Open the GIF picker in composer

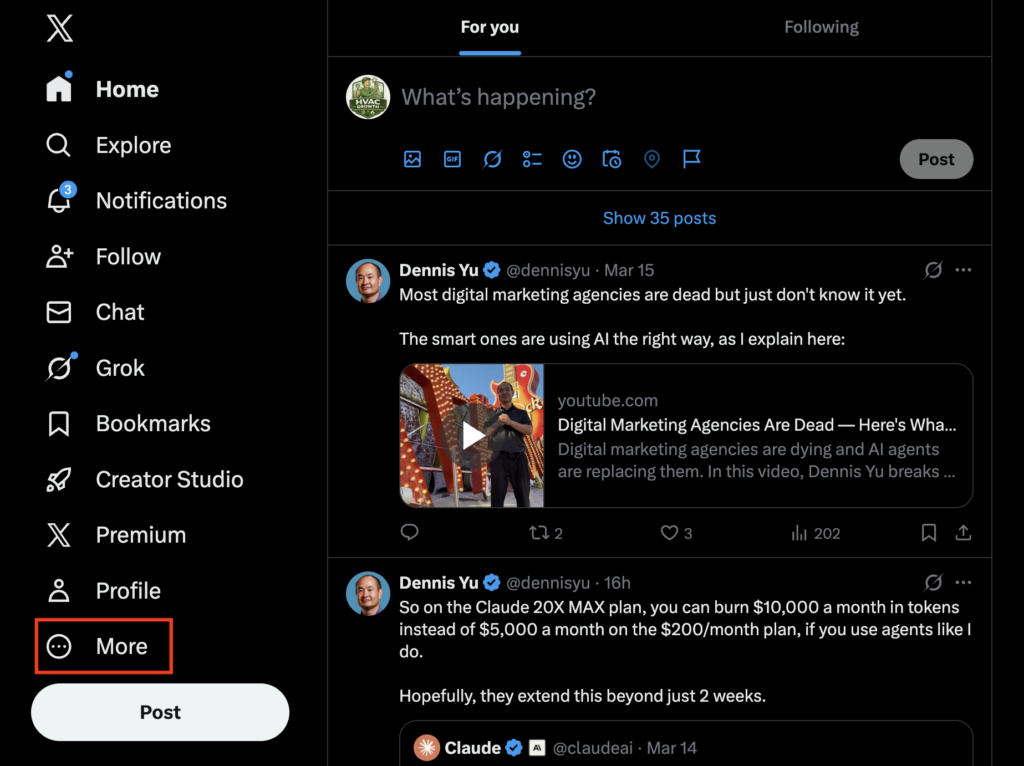[452, 159]
